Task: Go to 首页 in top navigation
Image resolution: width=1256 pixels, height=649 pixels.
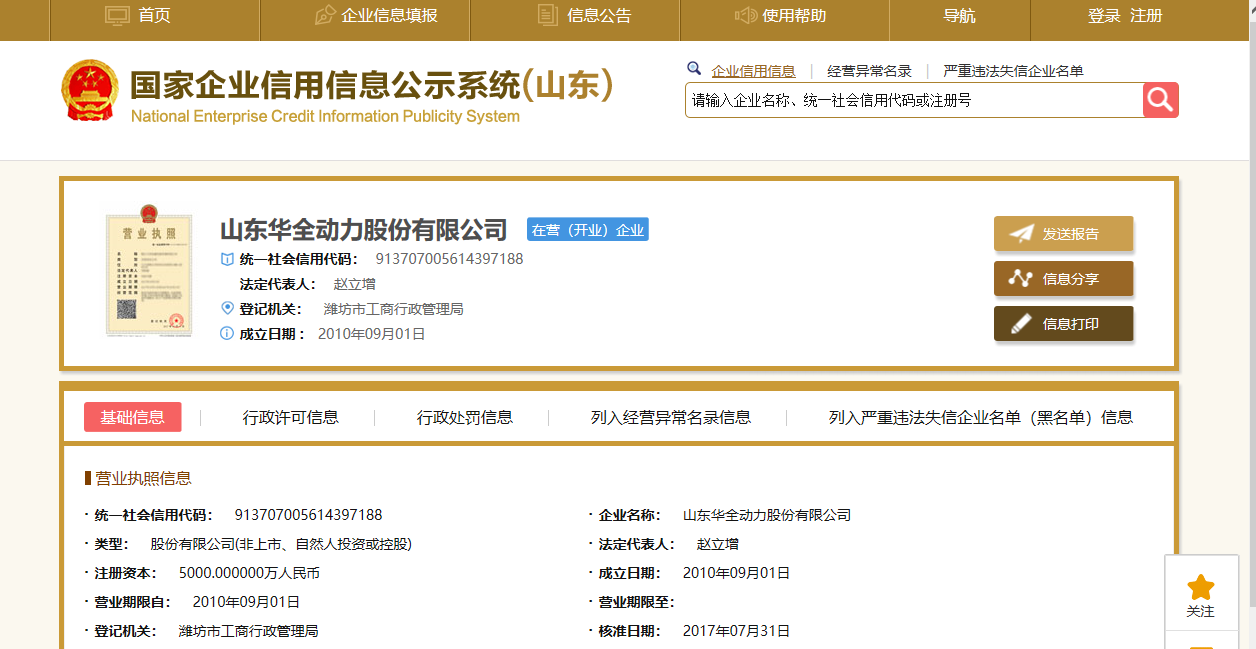Action: 154,15
